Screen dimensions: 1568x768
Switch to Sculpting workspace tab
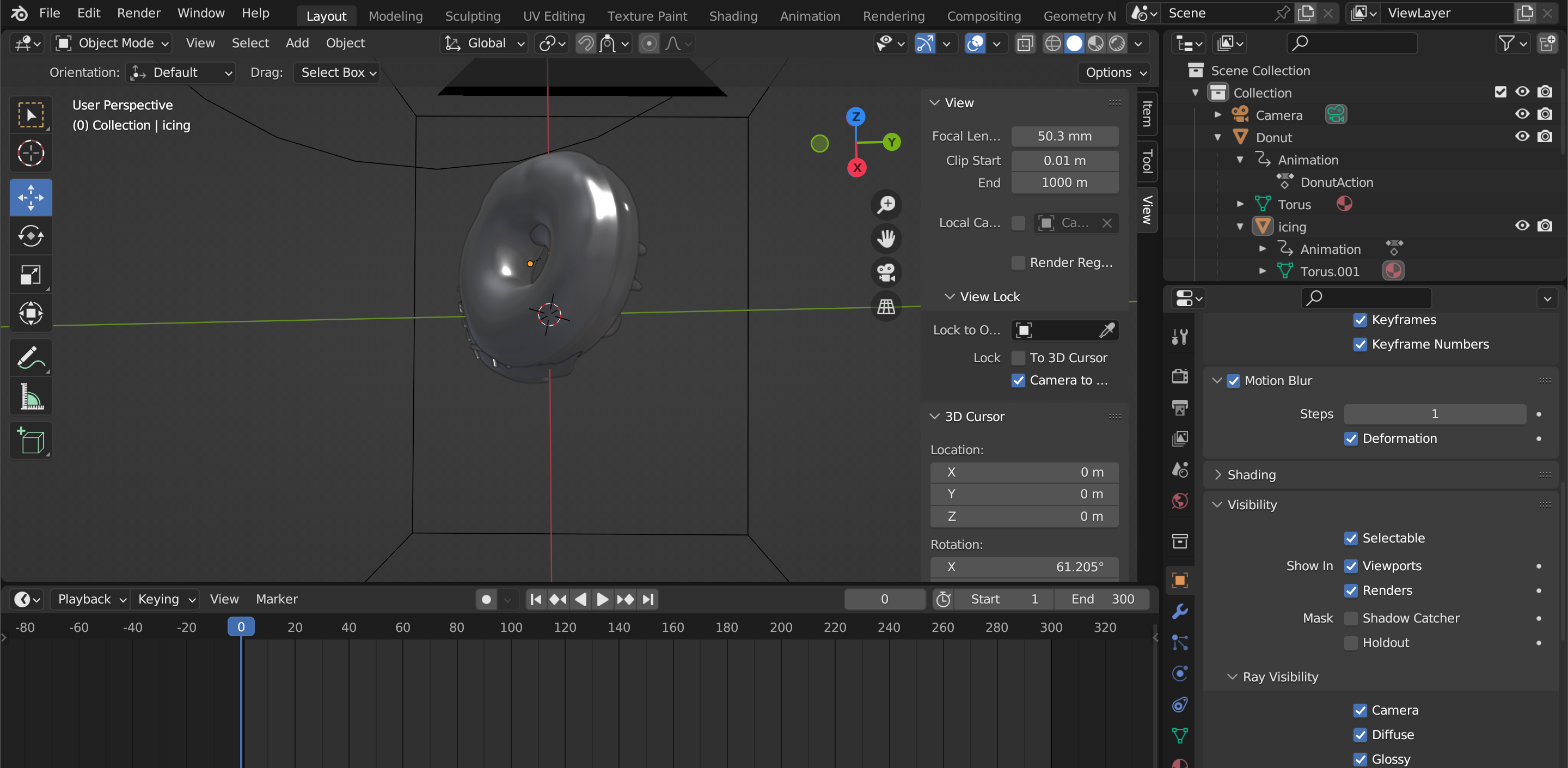(473, 16)
